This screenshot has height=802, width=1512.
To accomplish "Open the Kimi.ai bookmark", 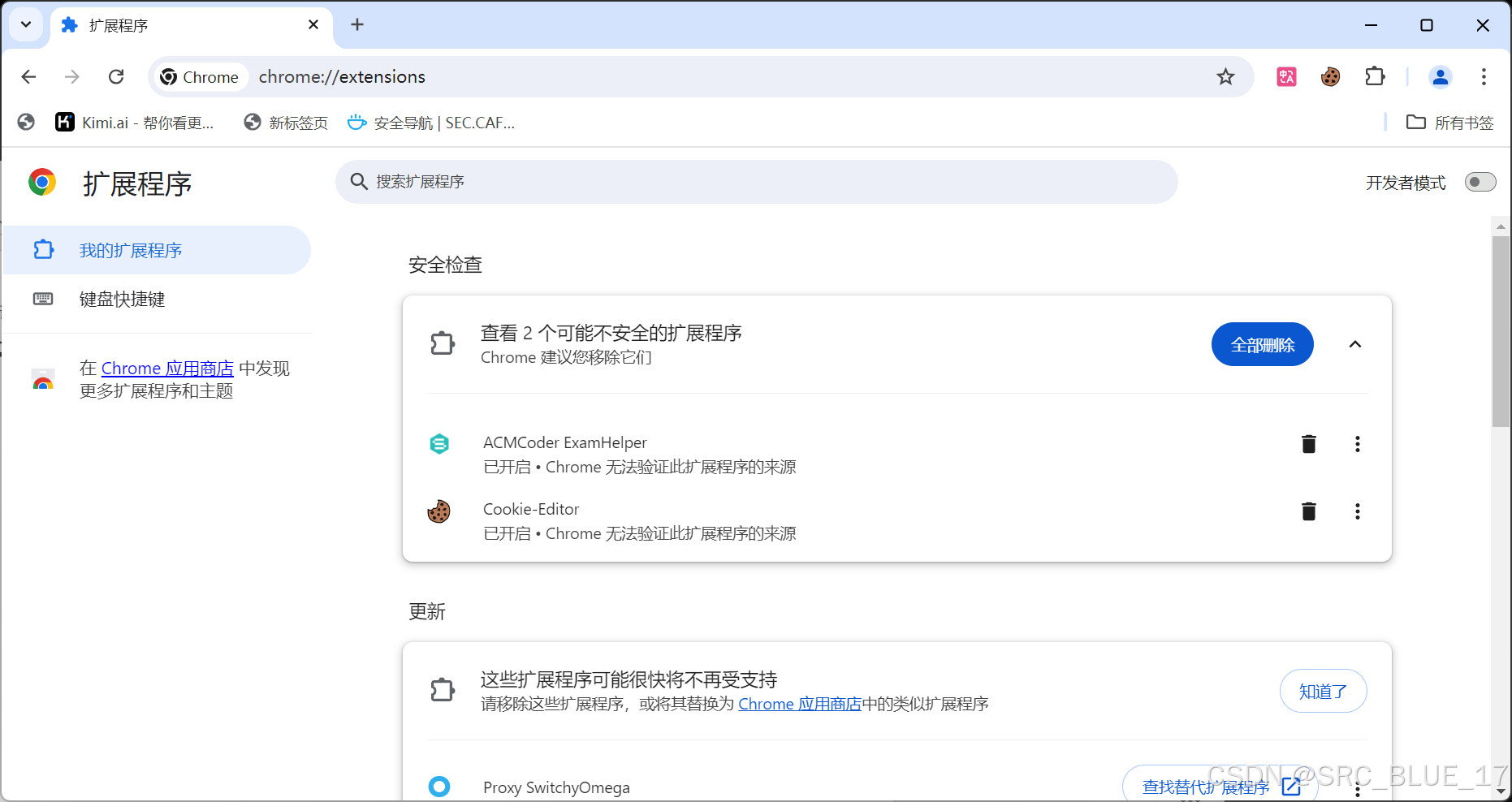I will (135, 122).
